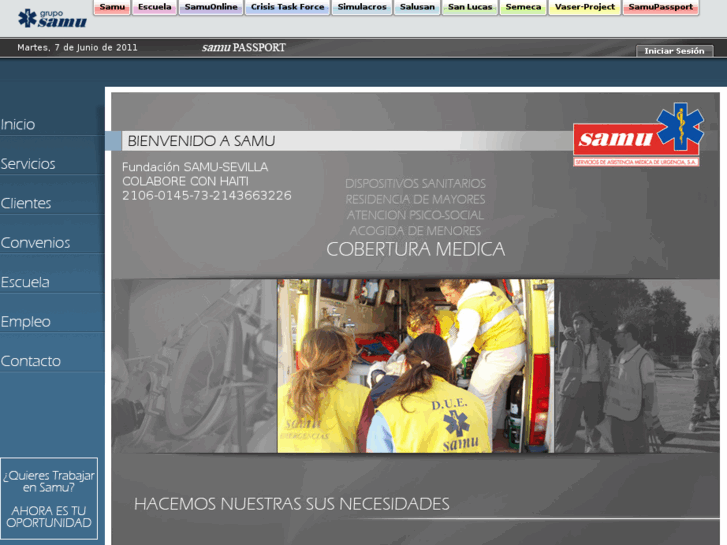Click the COBERTURA MEDICA heading
The width and height of the screenshot is (727, 545).
tap(415, 250)
